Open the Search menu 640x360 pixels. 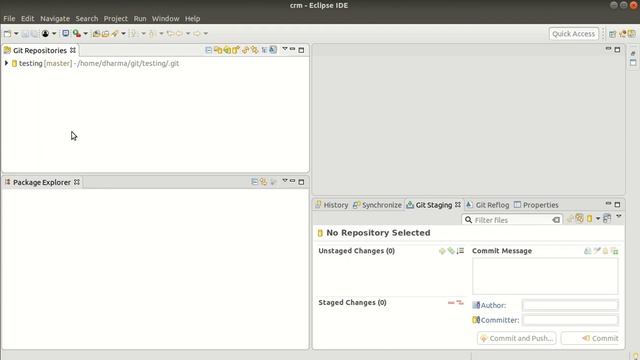click(x=87, y=19)
